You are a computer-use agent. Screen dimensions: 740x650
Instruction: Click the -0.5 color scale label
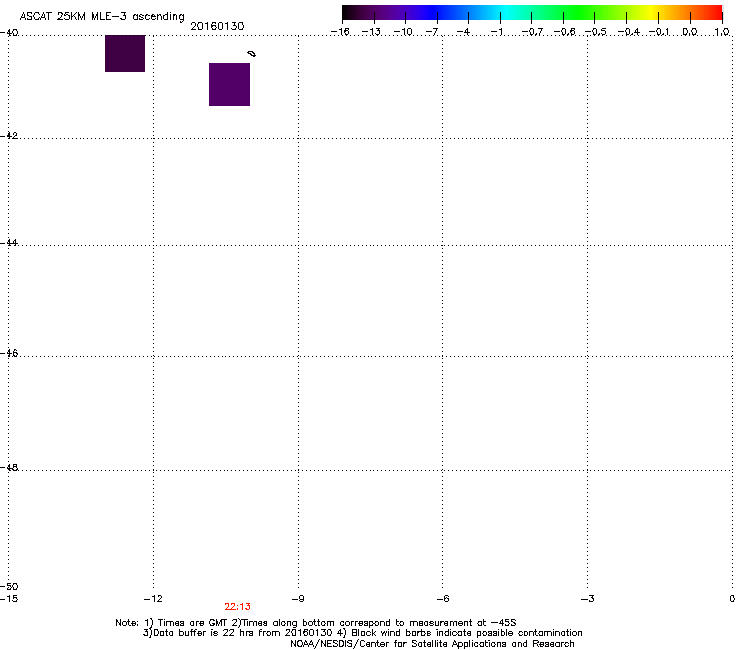596,32
